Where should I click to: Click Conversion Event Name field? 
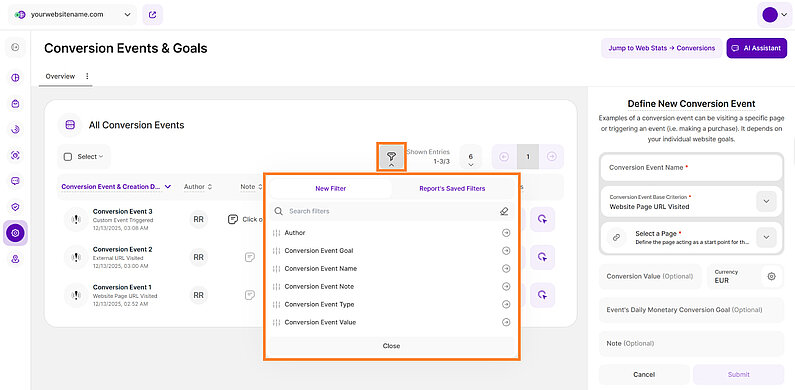point(692,167)
